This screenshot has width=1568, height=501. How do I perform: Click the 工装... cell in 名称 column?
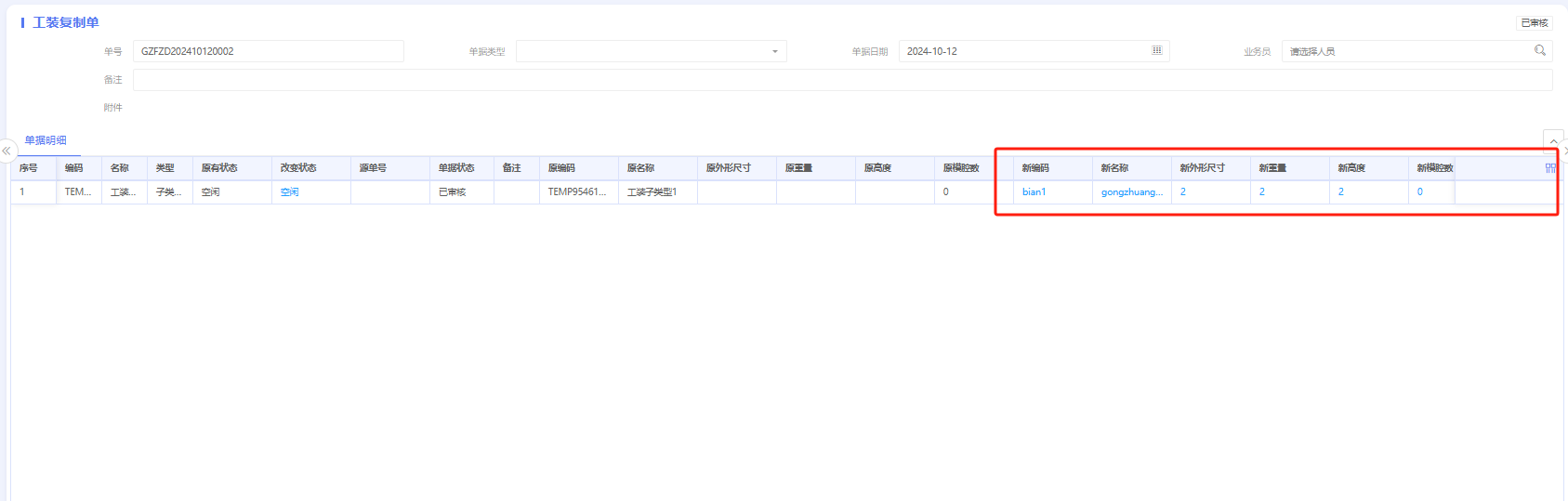click(124, 192)
